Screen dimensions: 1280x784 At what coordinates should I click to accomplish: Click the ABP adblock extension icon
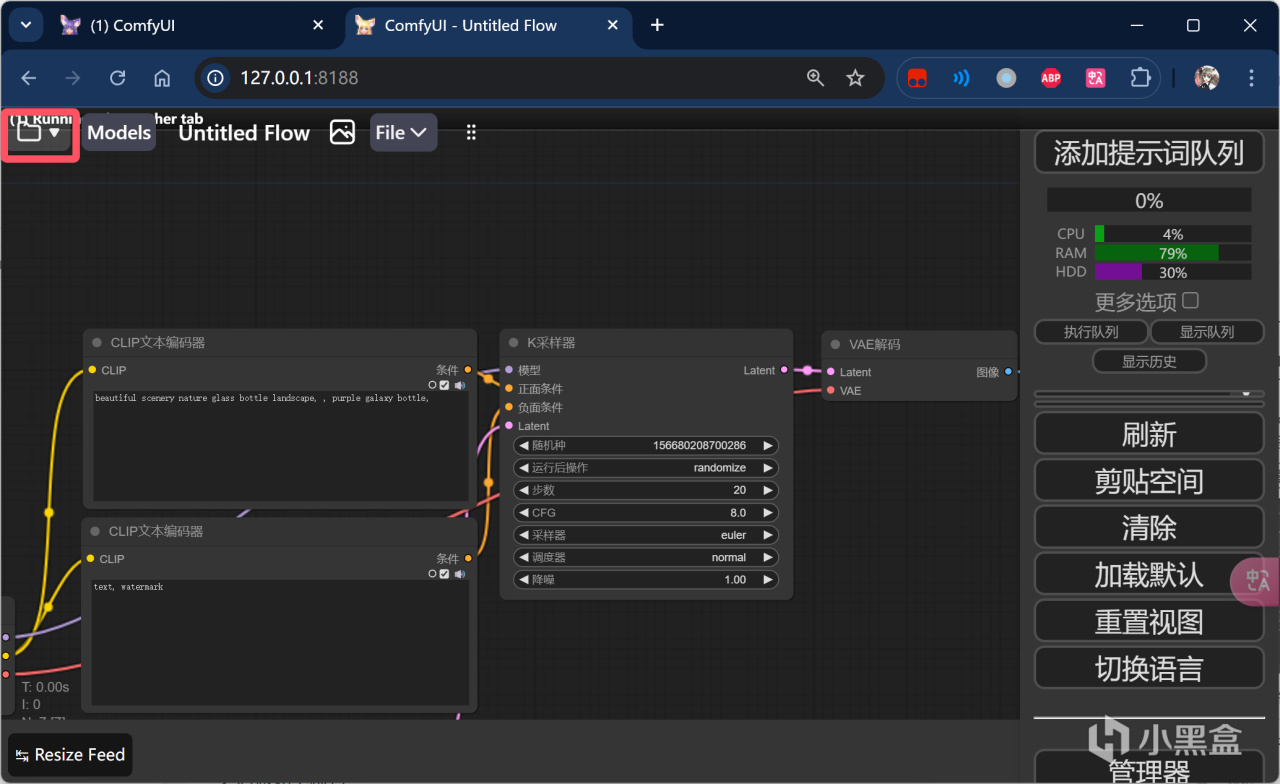click(x=1050, y=78)
